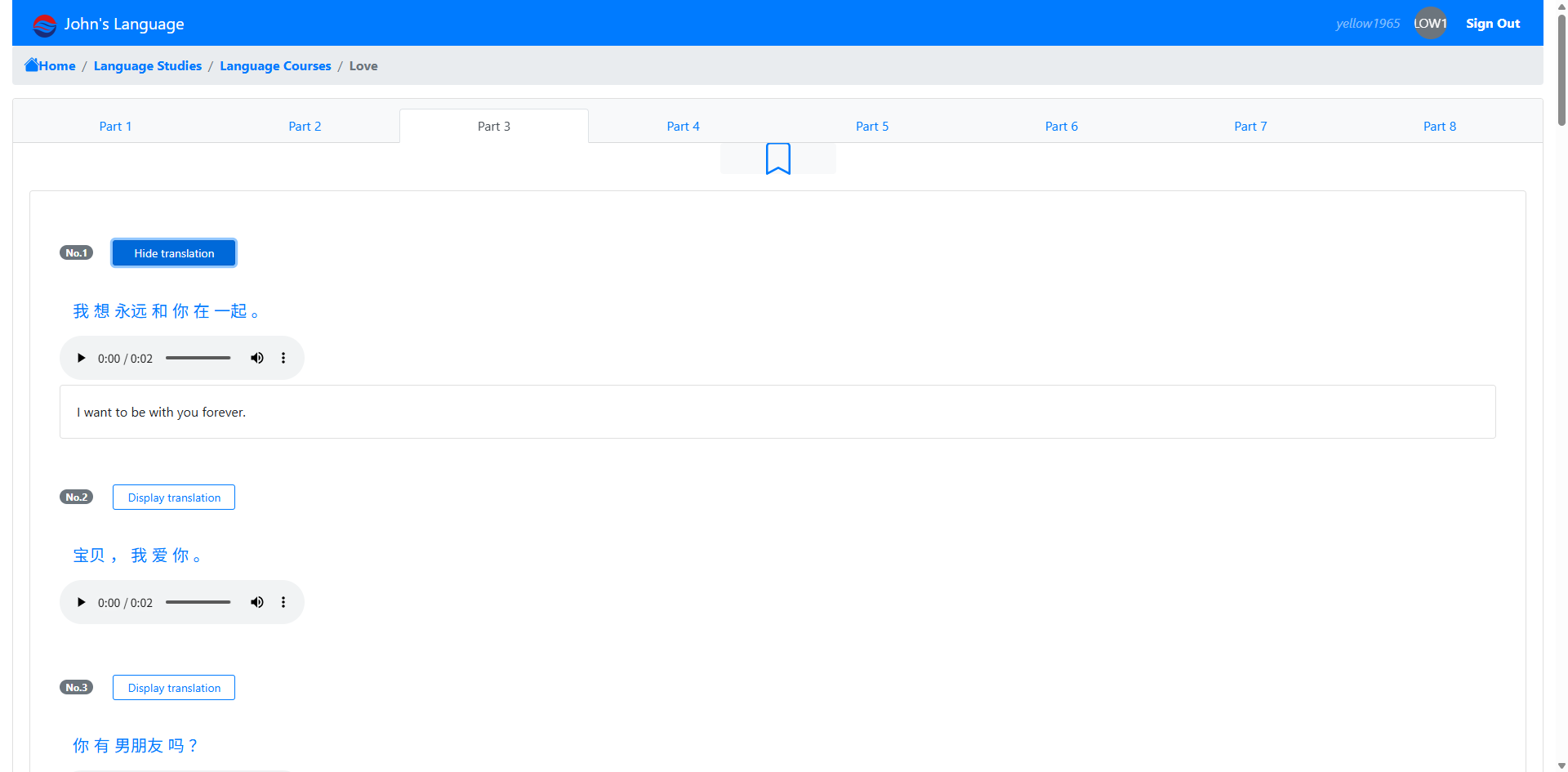
Task: Click the Home breadcrumb house icon
Action: (x=32, y=65)
